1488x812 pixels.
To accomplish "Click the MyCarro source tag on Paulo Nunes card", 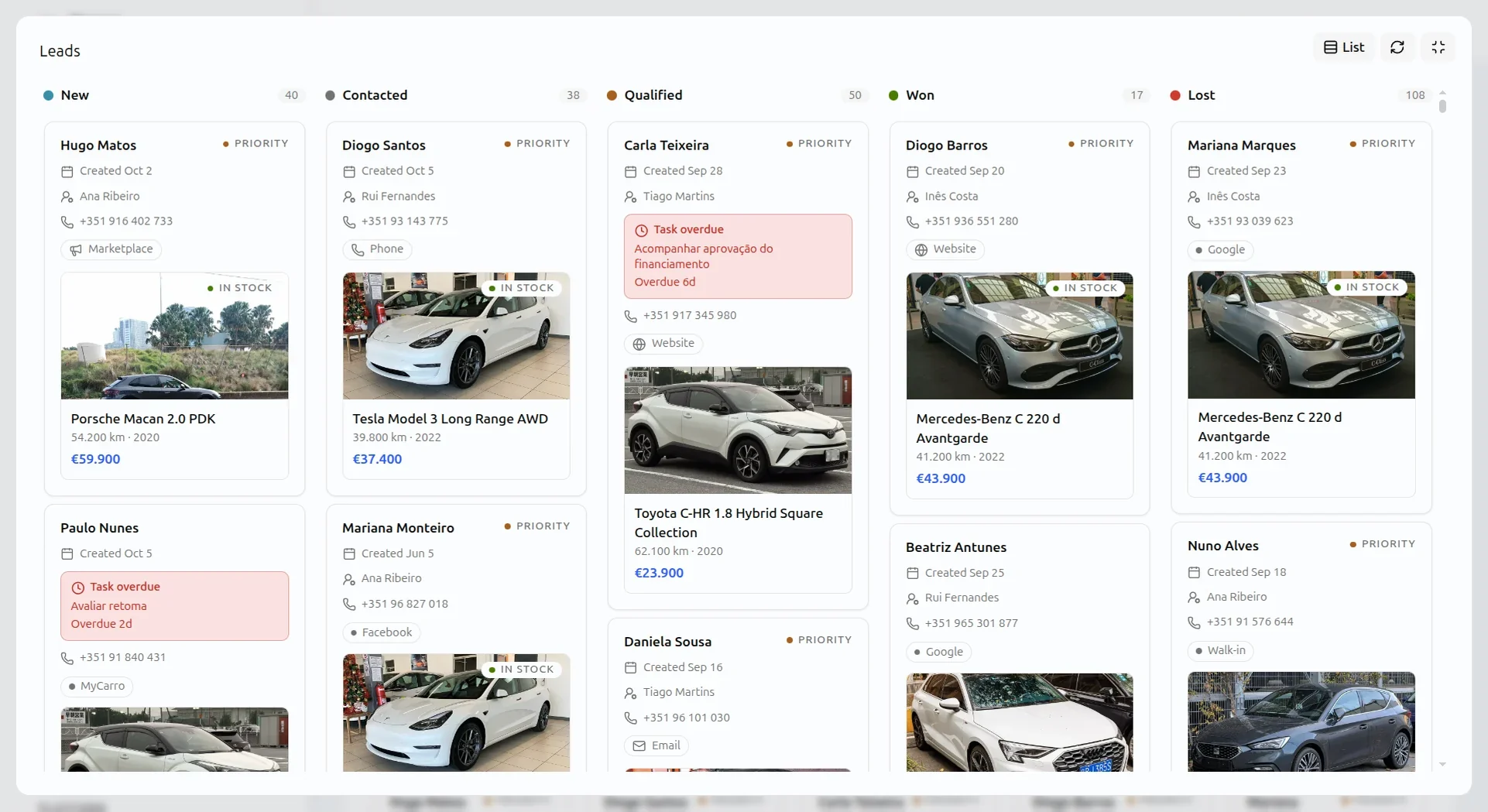I will click(x=97, y=687).
